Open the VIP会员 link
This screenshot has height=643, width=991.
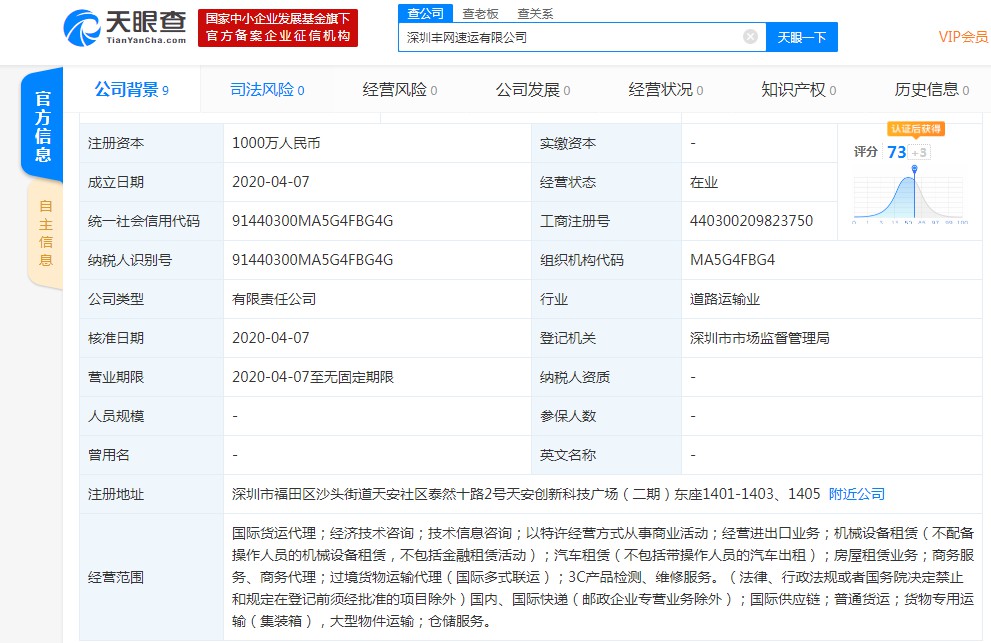(963, 37)
